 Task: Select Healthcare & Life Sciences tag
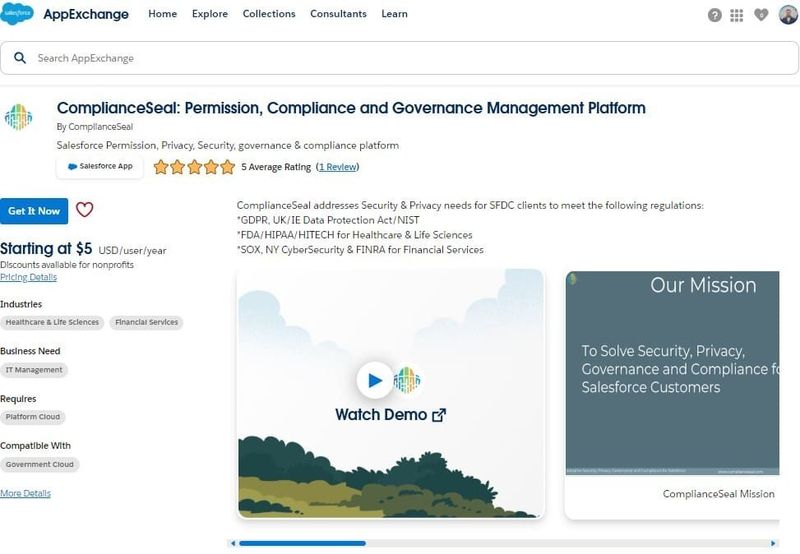point(52,322)
